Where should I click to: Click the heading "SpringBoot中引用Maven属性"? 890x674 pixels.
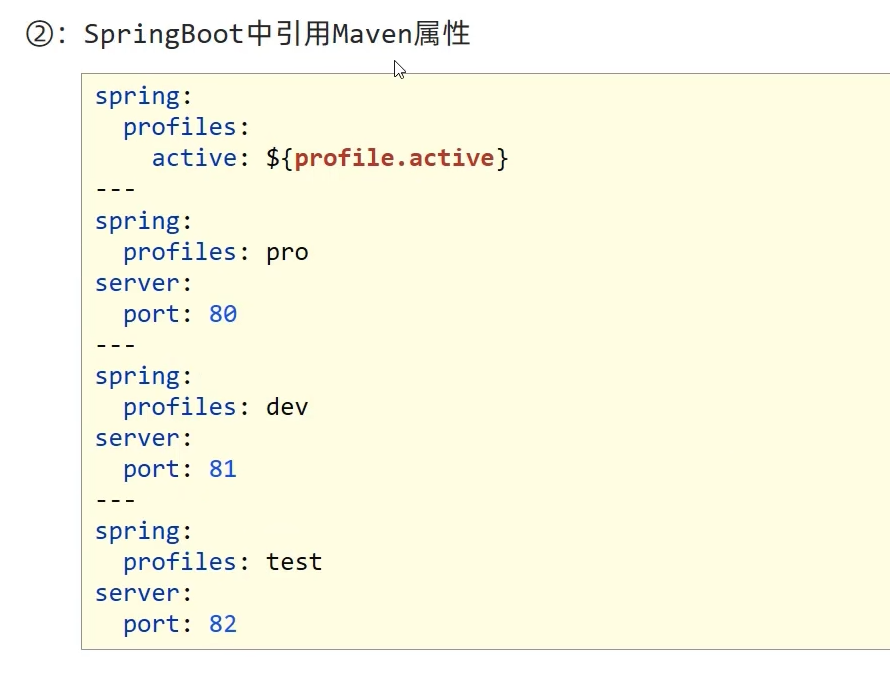tap(277, 34)
